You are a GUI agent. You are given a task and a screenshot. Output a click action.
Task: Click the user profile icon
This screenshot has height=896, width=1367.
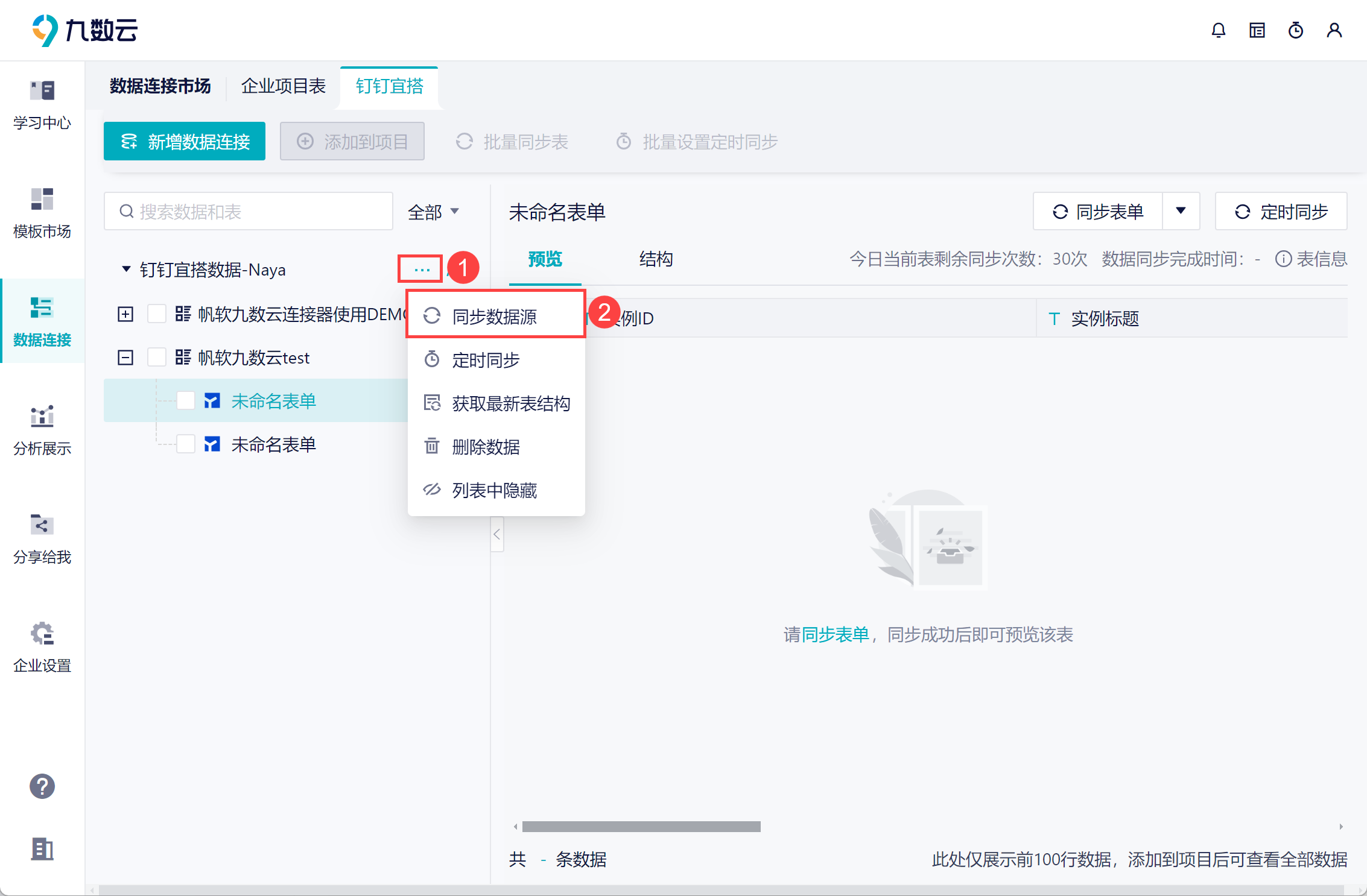[1334, 30]
